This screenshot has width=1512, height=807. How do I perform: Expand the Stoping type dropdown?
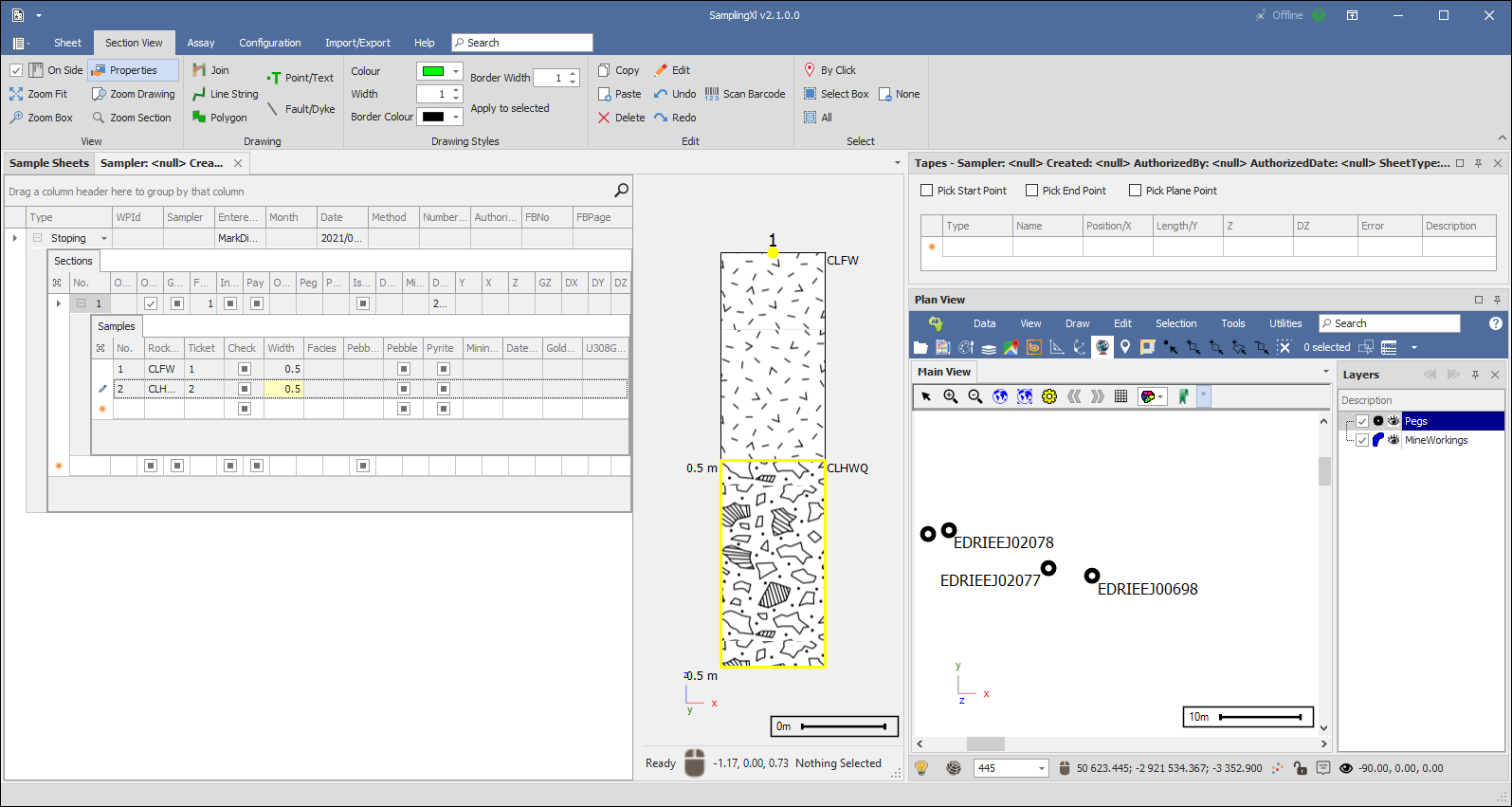coord(104,238)
